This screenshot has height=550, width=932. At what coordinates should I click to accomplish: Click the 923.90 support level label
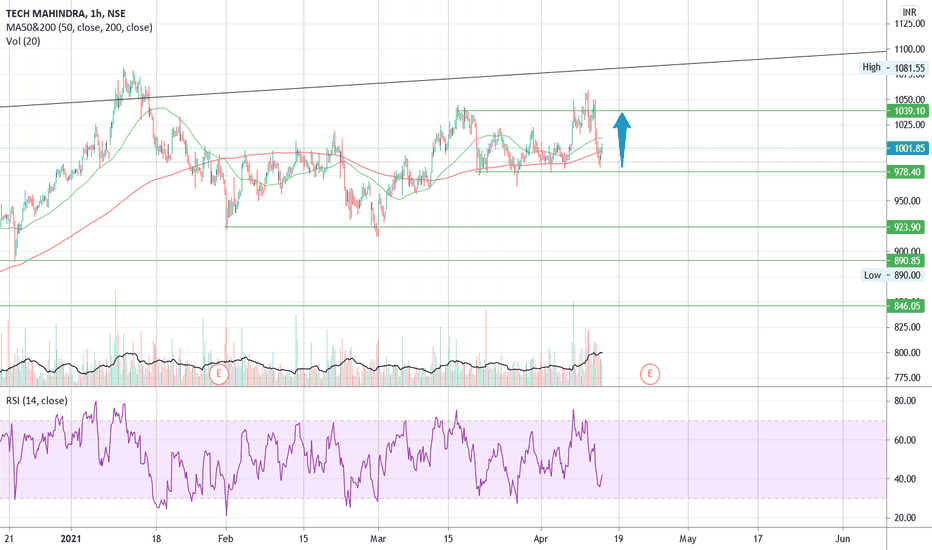(908, 227)
